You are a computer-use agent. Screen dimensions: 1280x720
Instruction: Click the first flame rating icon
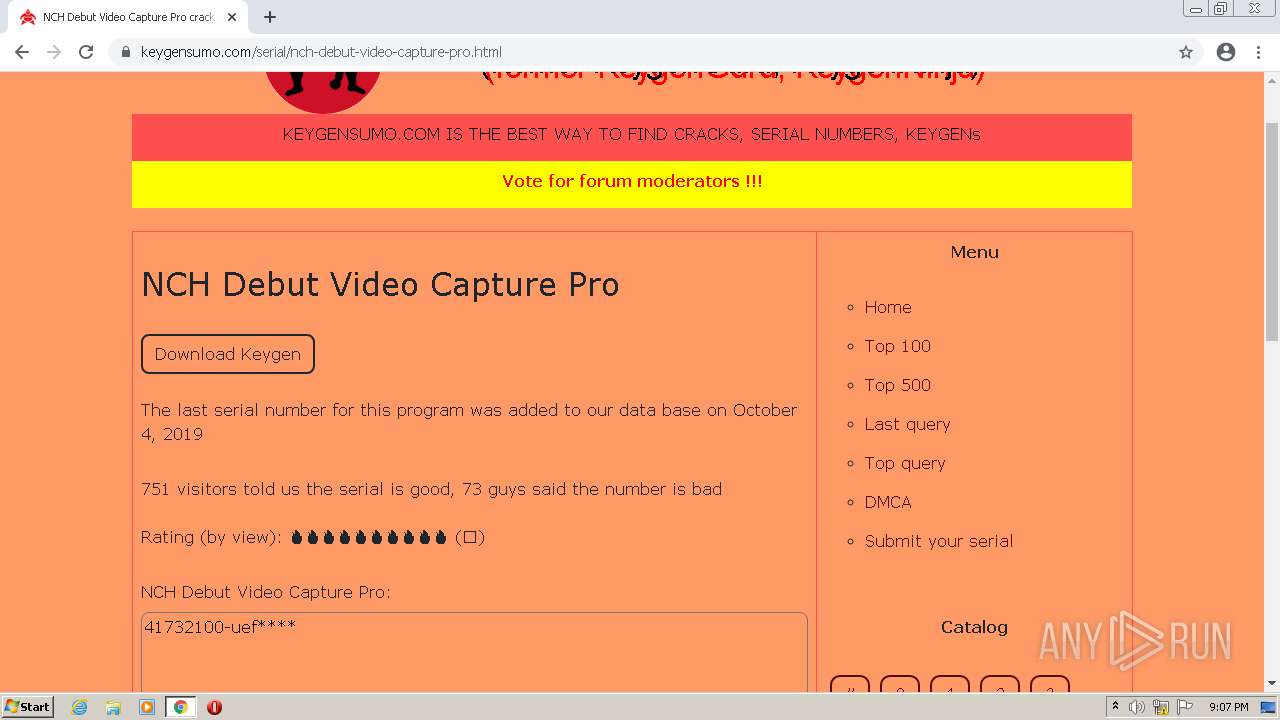(x=297, y=537)
